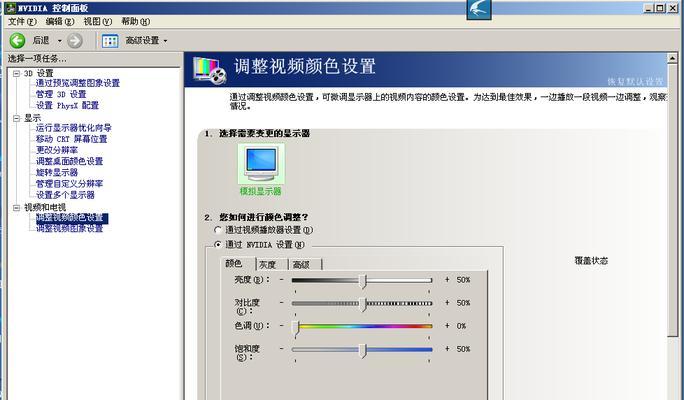
Task: Select the analog display monitor thumbnail
Action: tap(261, 164)
